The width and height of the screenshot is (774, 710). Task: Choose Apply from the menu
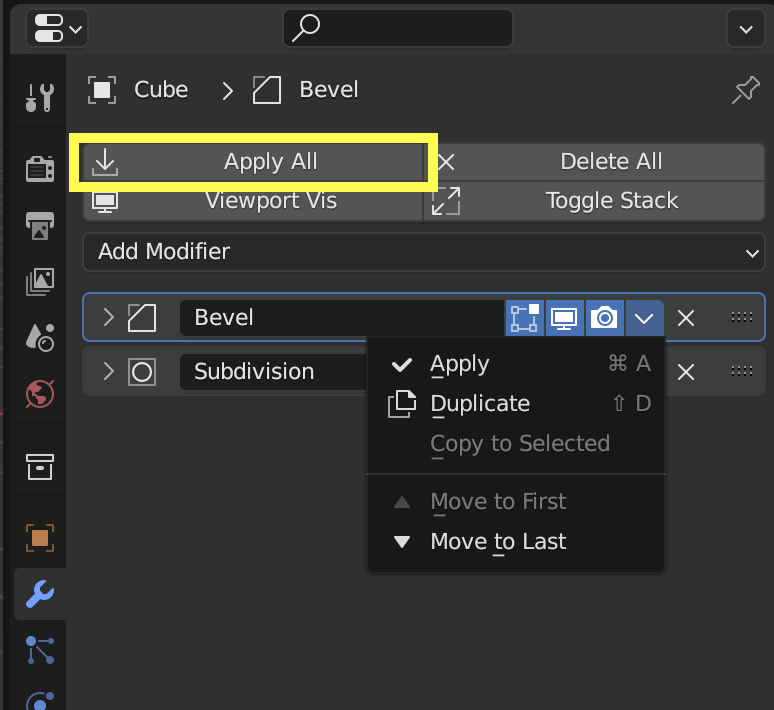pos(516,364)
